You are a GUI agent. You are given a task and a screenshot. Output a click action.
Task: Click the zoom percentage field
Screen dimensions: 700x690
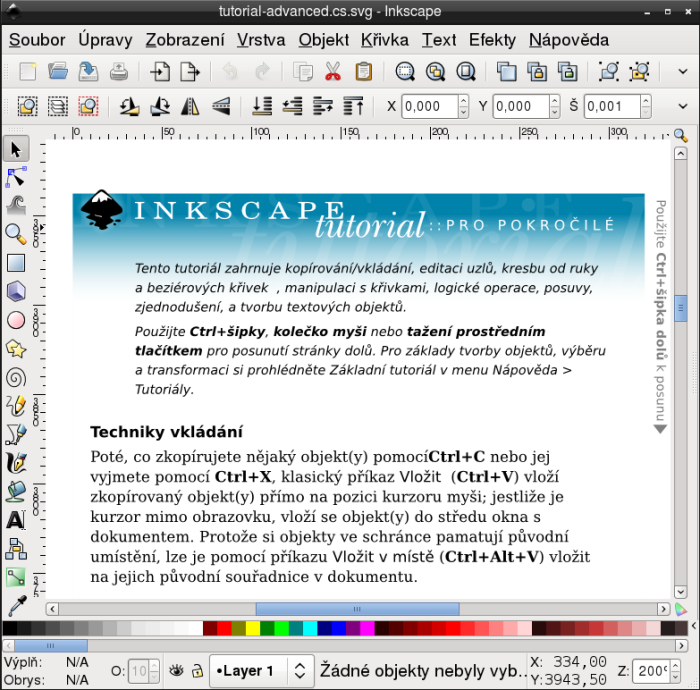[x=651, y=671]
